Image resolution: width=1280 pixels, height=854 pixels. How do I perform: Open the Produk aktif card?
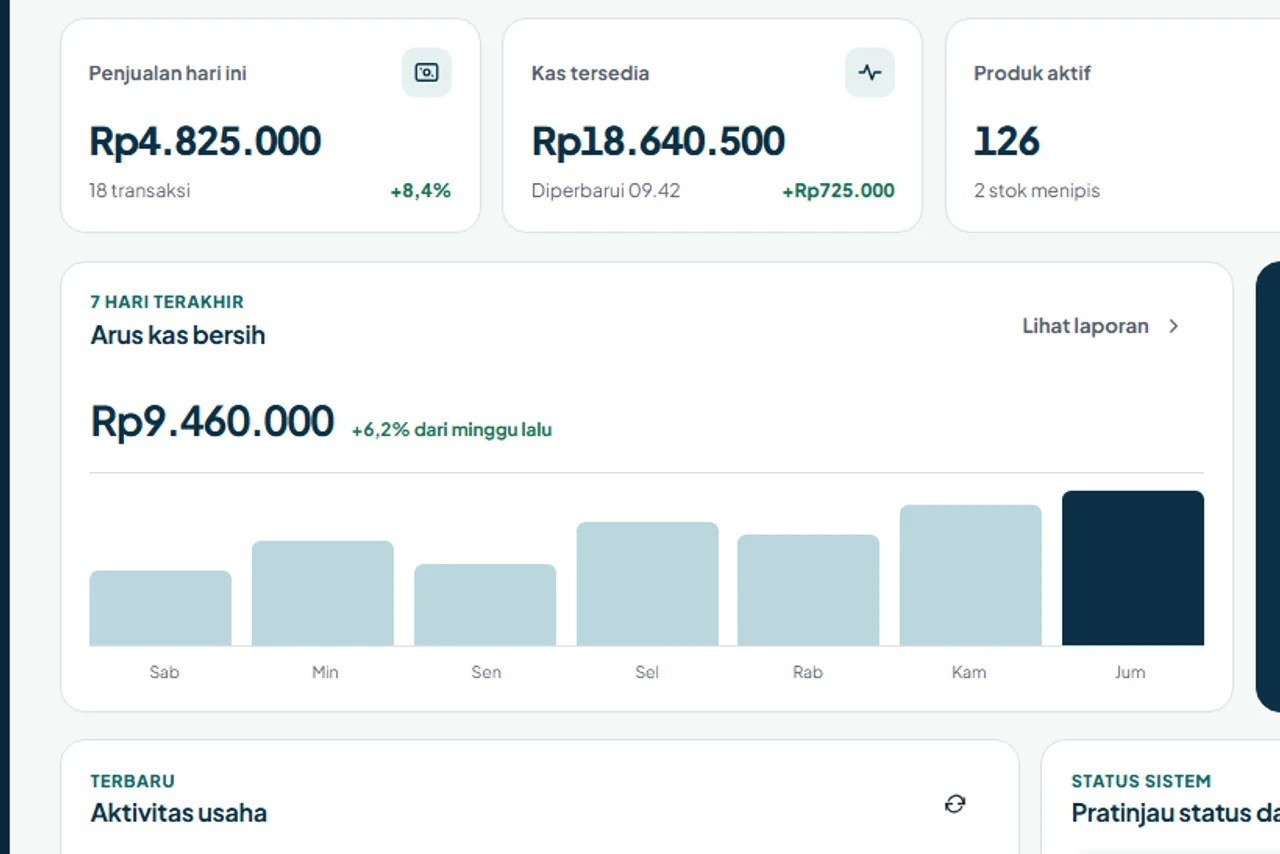point(1113,125)
